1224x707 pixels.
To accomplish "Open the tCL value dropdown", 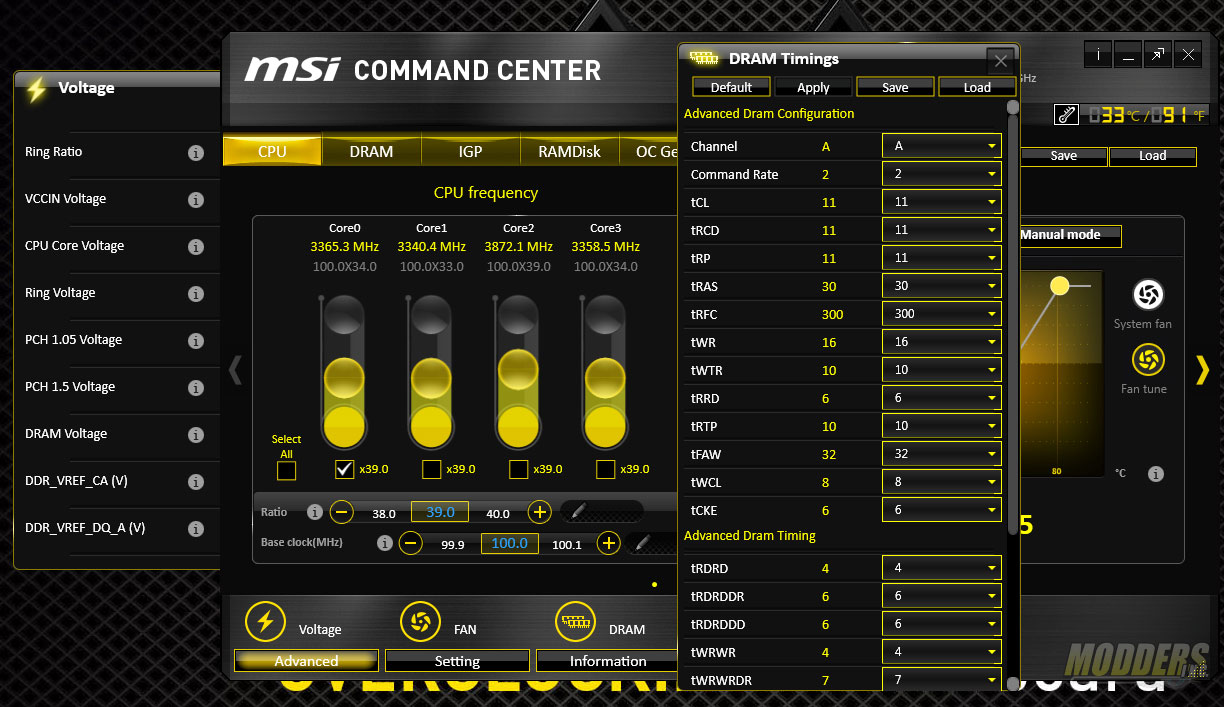I will (941, 202).
